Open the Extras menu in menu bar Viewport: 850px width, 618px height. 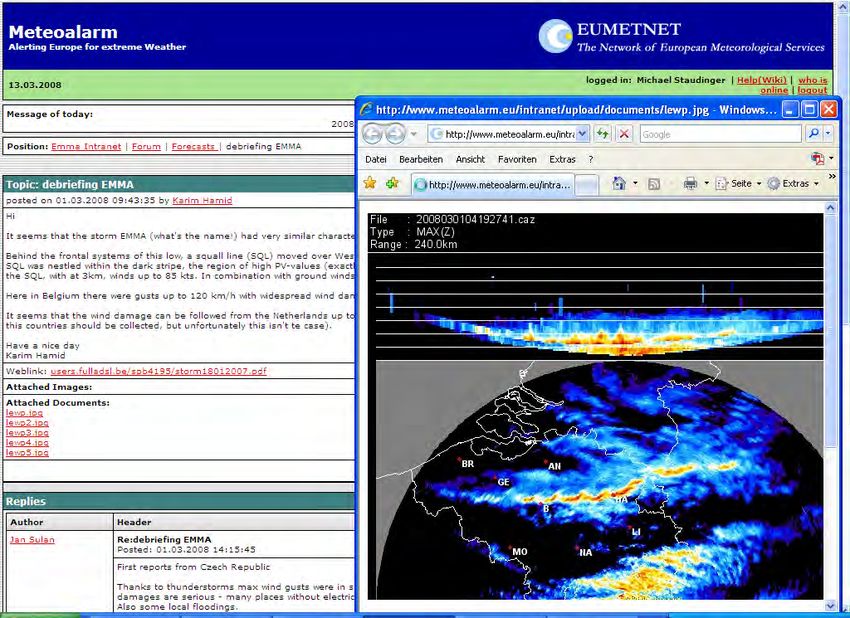click(562, 159)
